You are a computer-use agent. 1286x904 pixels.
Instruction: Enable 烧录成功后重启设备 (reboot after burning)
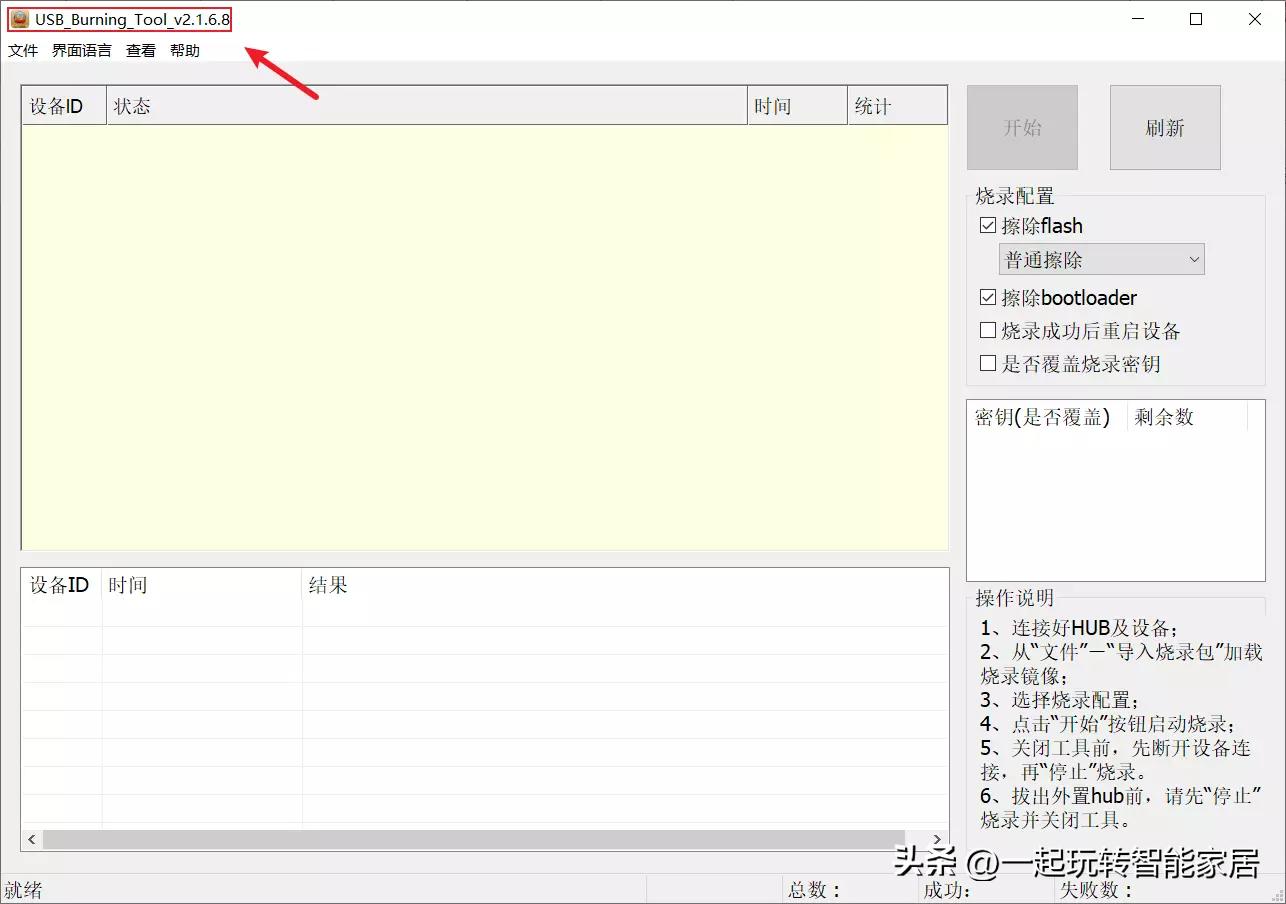988,330
